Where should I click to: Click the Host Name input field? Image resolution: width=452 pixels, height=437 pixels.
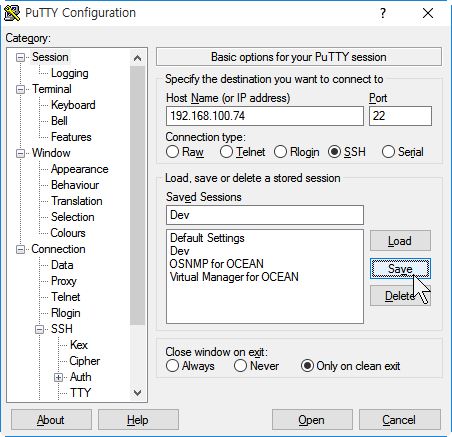tap(265, 116)
